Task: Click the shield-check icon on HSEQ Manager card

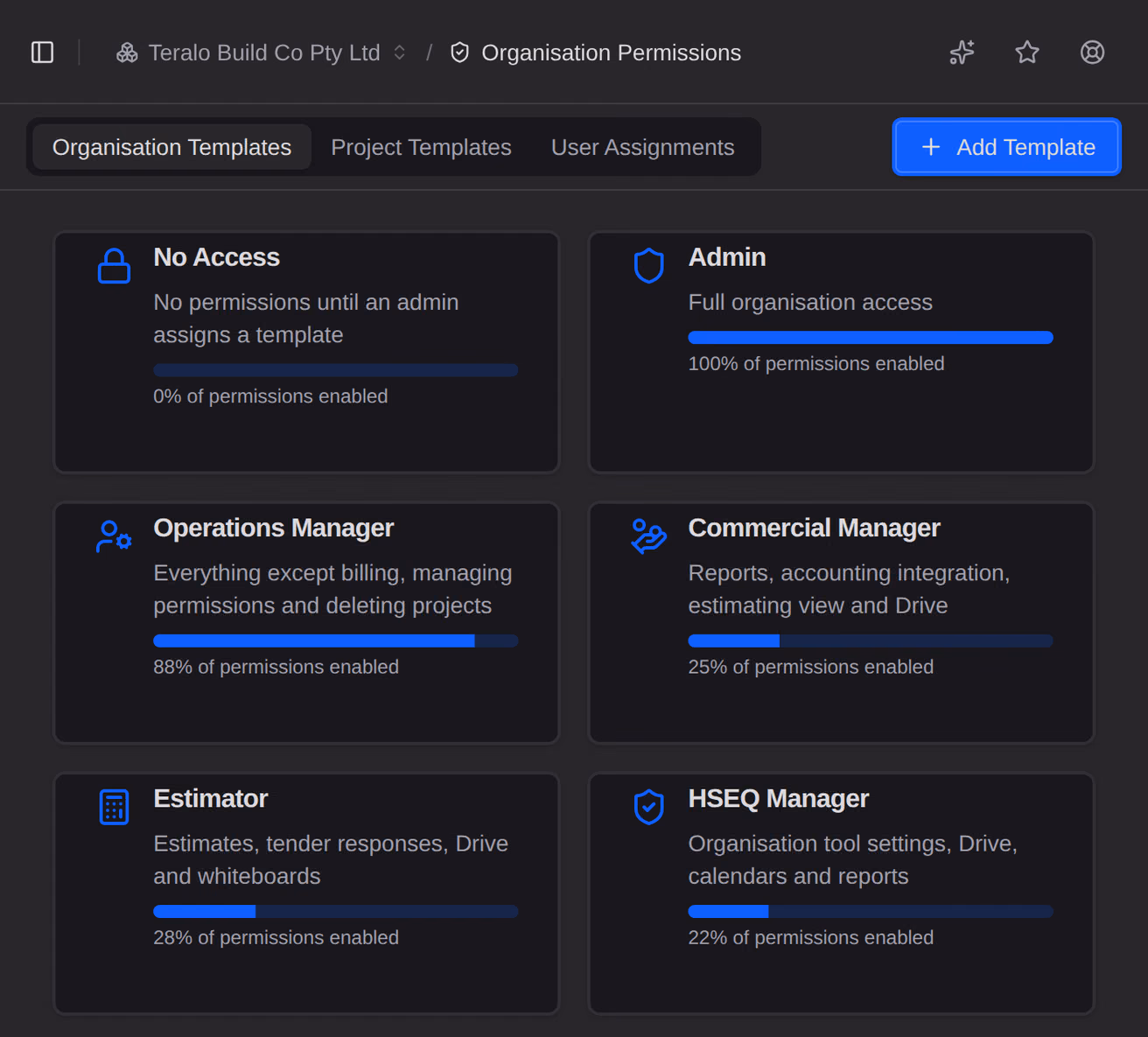Action: 648,807
